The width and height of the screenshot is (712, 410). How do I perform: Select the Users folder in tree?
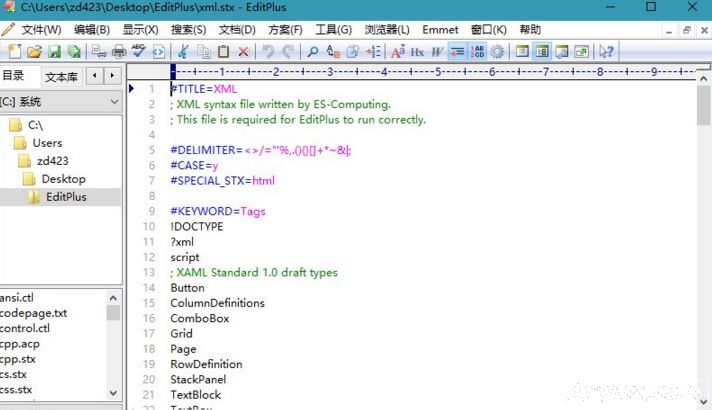[47, 143]
